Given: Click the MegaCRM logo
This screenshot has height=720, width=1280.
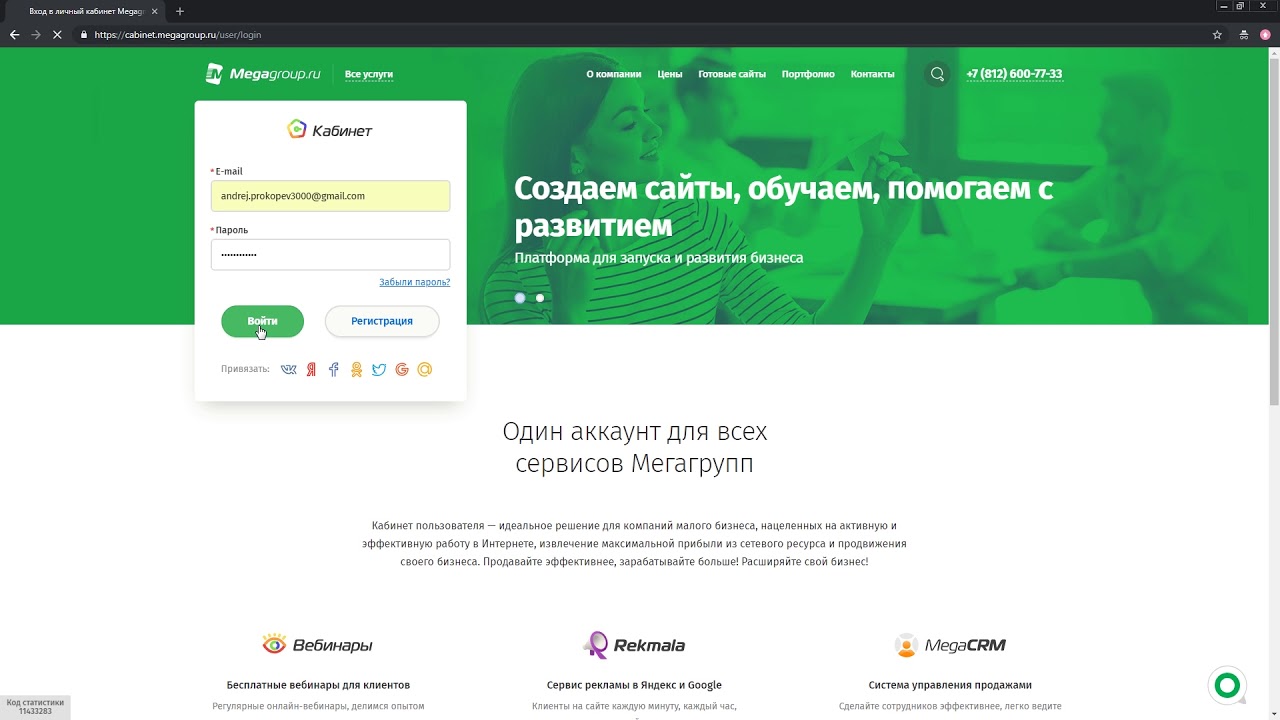Looking at the screenshot, I should (x=950, y=645).
